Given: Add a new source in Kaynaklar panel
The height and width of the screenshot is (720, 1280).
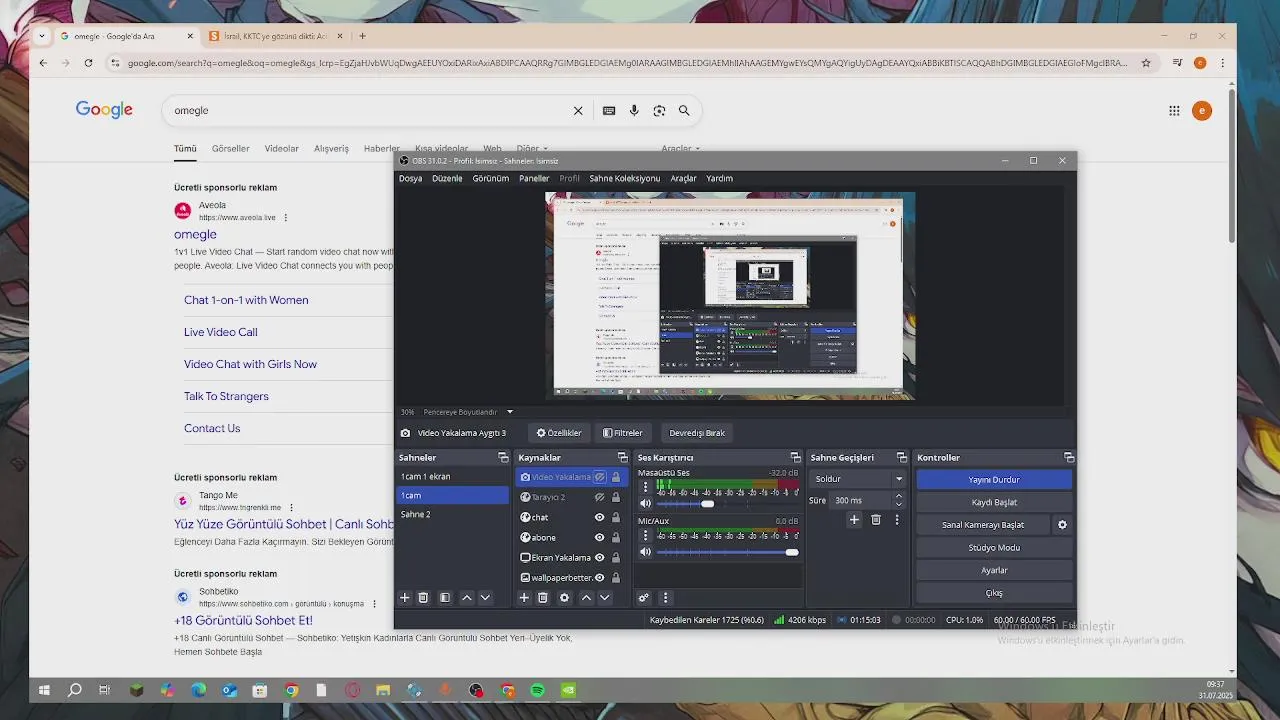Looking at the screenshot, I should [523, 598].
